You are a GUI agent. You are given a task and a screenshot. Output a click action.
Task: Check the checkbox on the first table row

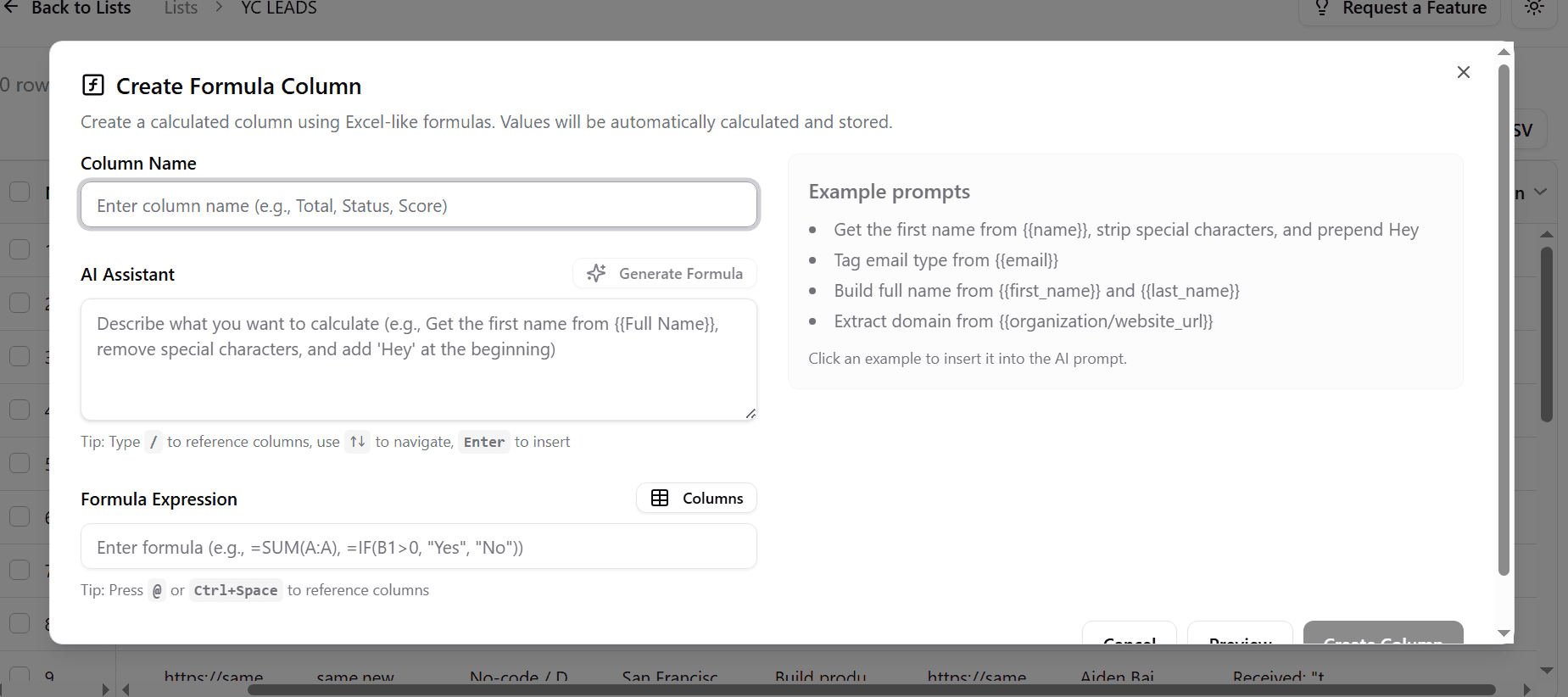coord(20,248)
